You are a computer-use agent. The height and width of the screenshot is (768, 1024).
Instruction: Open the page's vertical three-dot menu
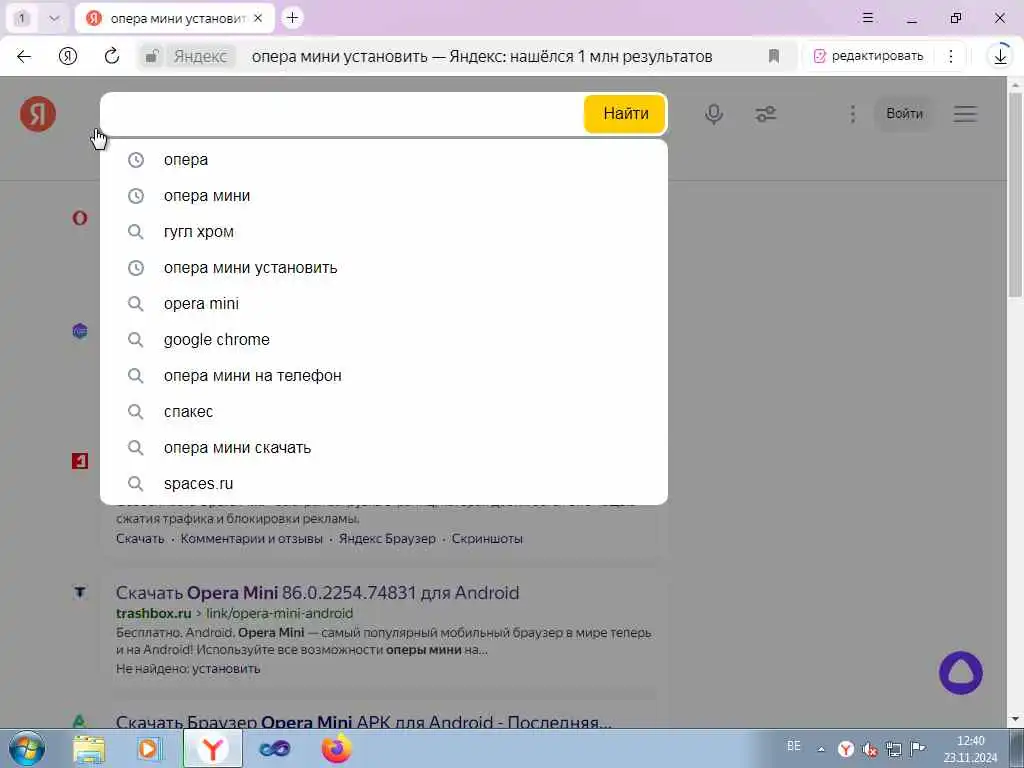pos(852,114)
